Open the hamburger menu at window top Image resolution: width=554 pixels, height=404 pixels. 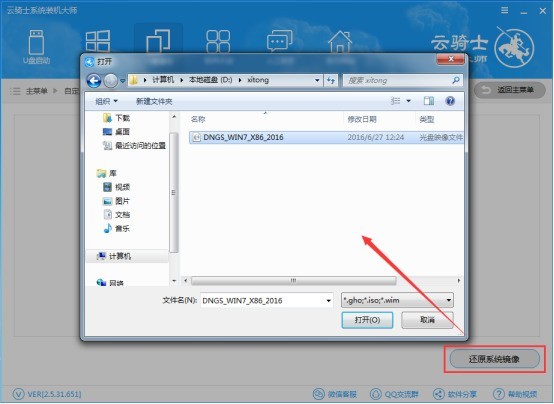click(505, 11)
